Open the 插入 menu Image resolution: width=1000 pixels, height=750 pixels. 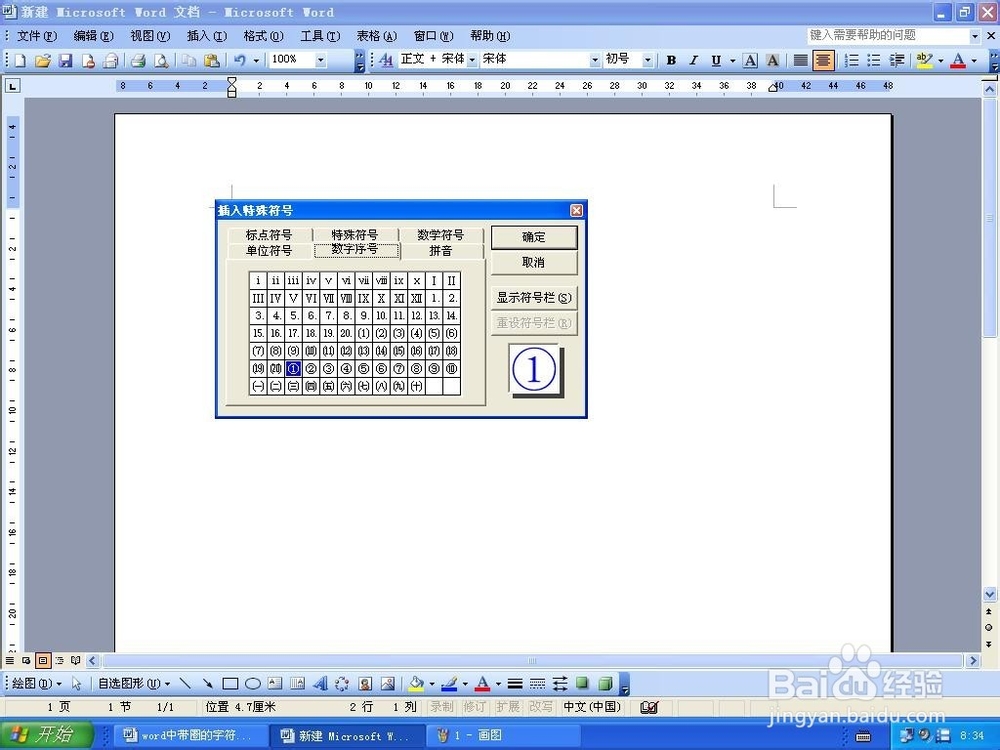click(x=207, y=36)
